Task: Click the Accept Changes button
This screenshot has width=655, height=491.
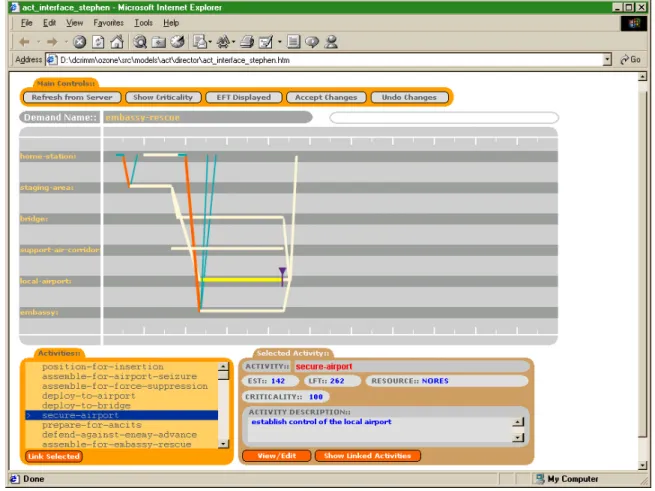Action: coord(326,97)
